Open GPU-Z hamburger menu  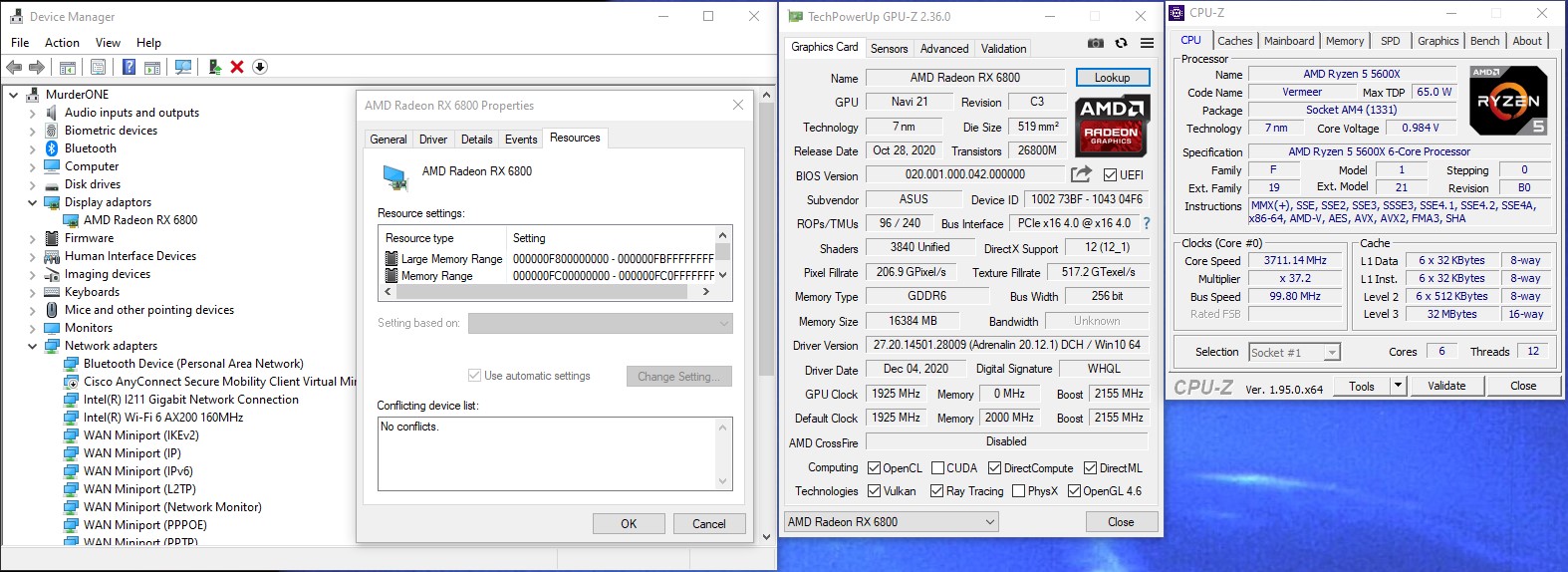coord(1147,43)
